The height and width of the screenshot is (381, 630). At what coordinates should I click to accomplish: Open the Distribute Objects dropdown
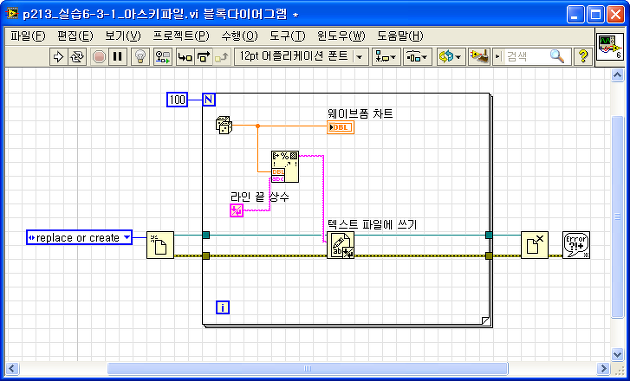point(417,57)
